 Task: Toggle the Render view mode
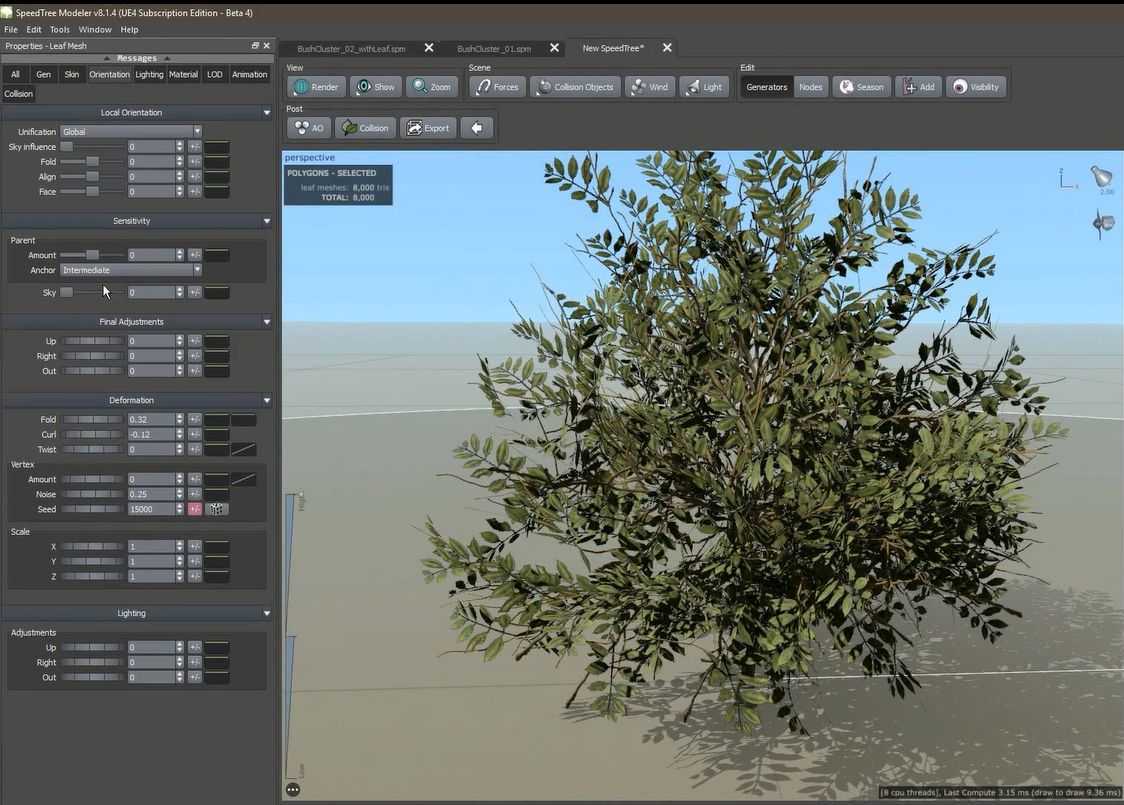[x=316, y=87]
